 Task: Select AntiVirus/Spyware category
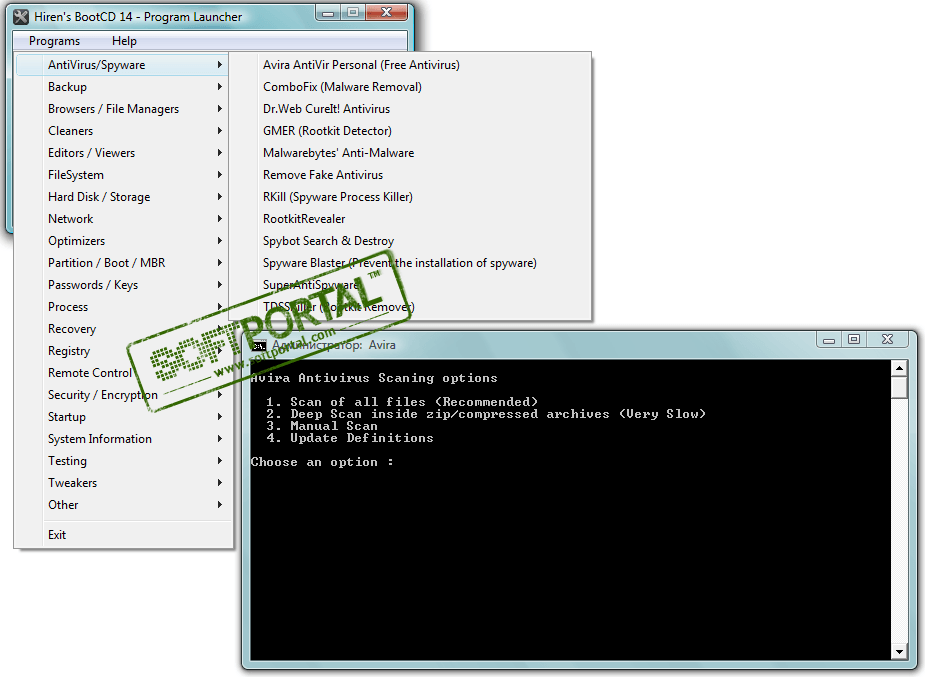pyautogui.click(x=123, y=65)
